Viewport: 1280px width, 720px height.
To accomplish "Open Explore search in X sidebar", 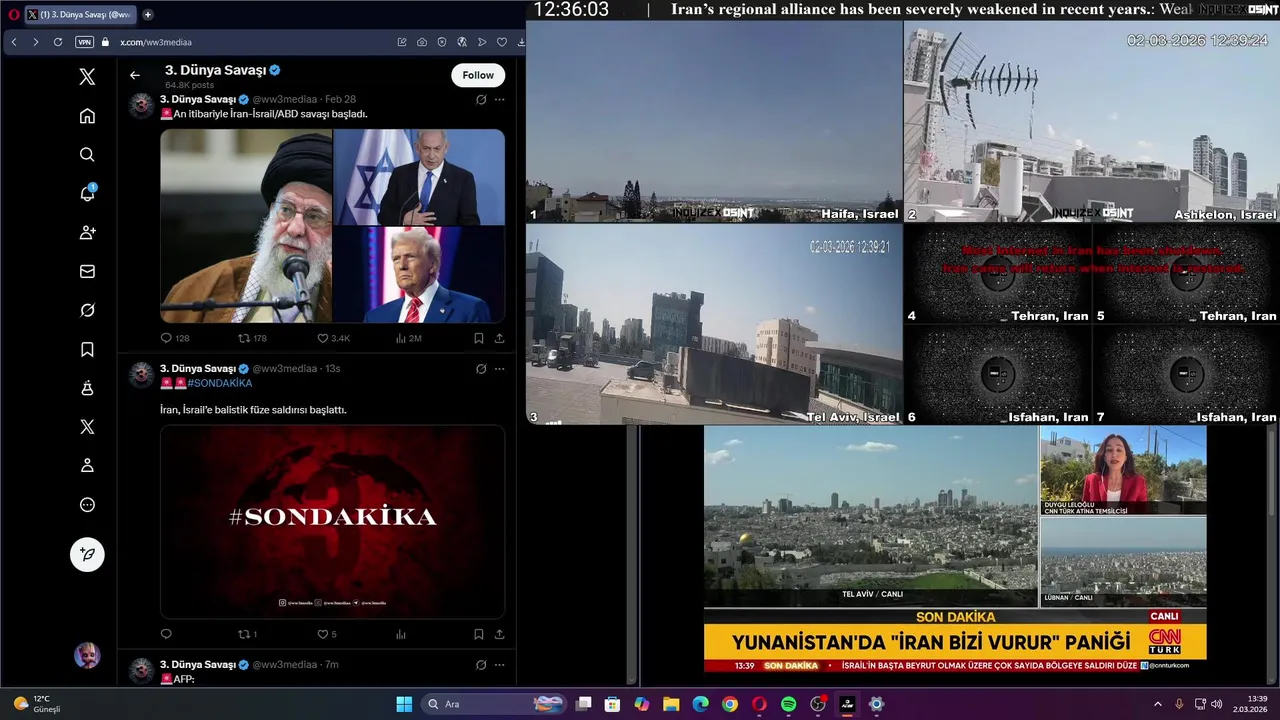I will [x=87, y=154].
